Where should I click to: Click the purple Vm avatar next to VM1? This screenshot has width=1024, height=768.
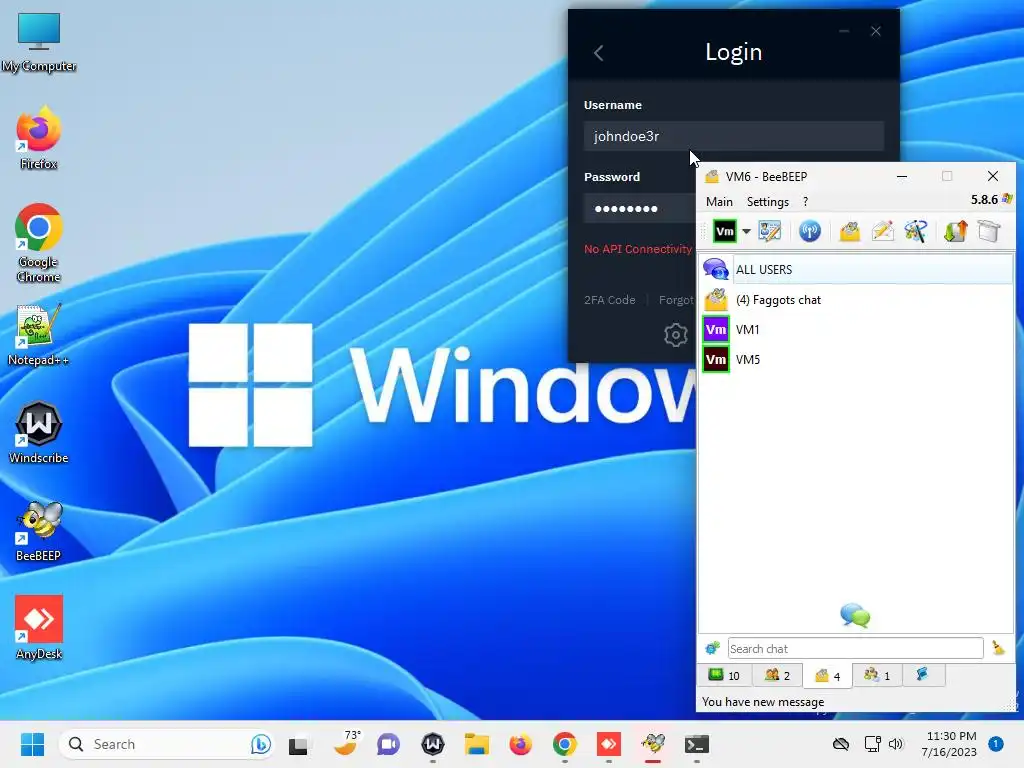click(x=716, y=329)
